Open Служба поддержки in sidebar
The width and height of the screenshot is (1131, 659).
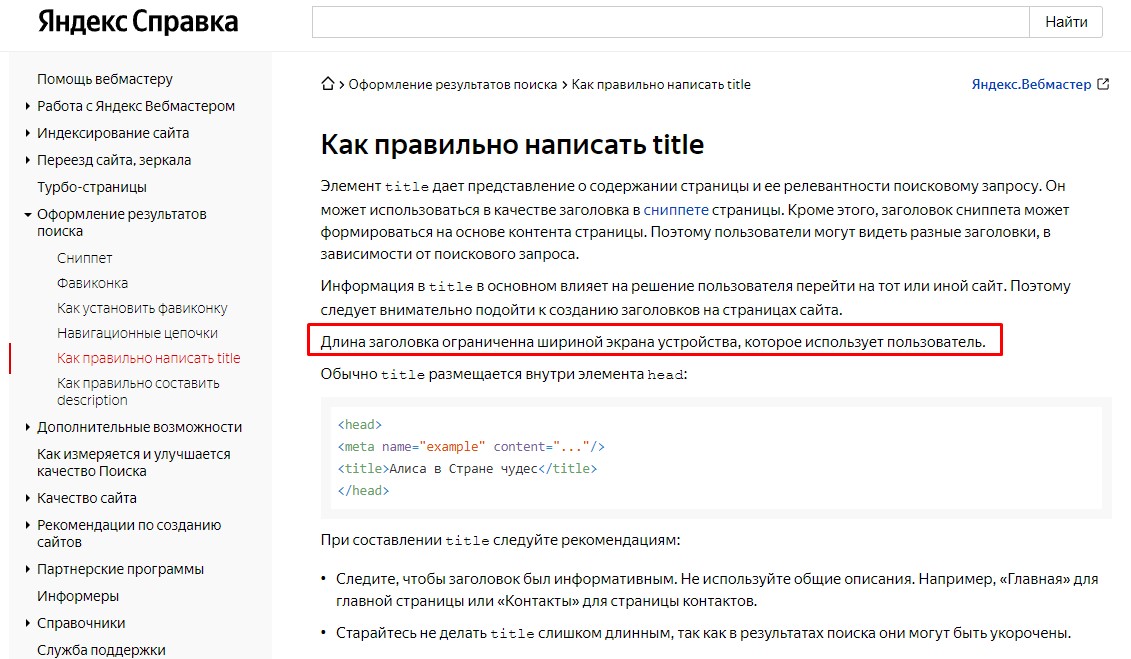tap(101, 650)
